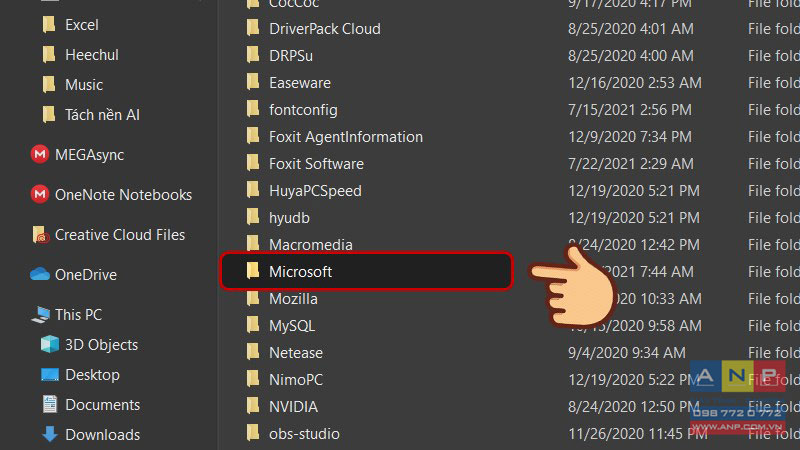Click the Foxit Software folder icon
This screenshot has width=800, height=450.
pyautogui.click(x=253, y=163)
